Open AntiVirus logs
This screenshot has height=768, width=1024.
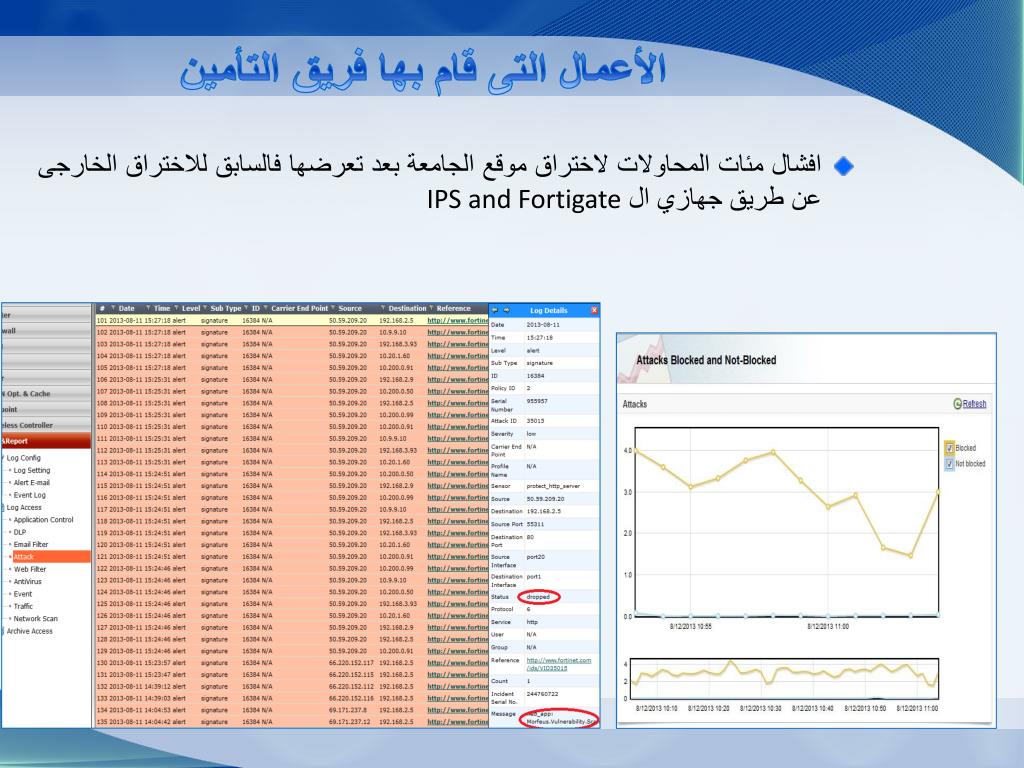27,582
